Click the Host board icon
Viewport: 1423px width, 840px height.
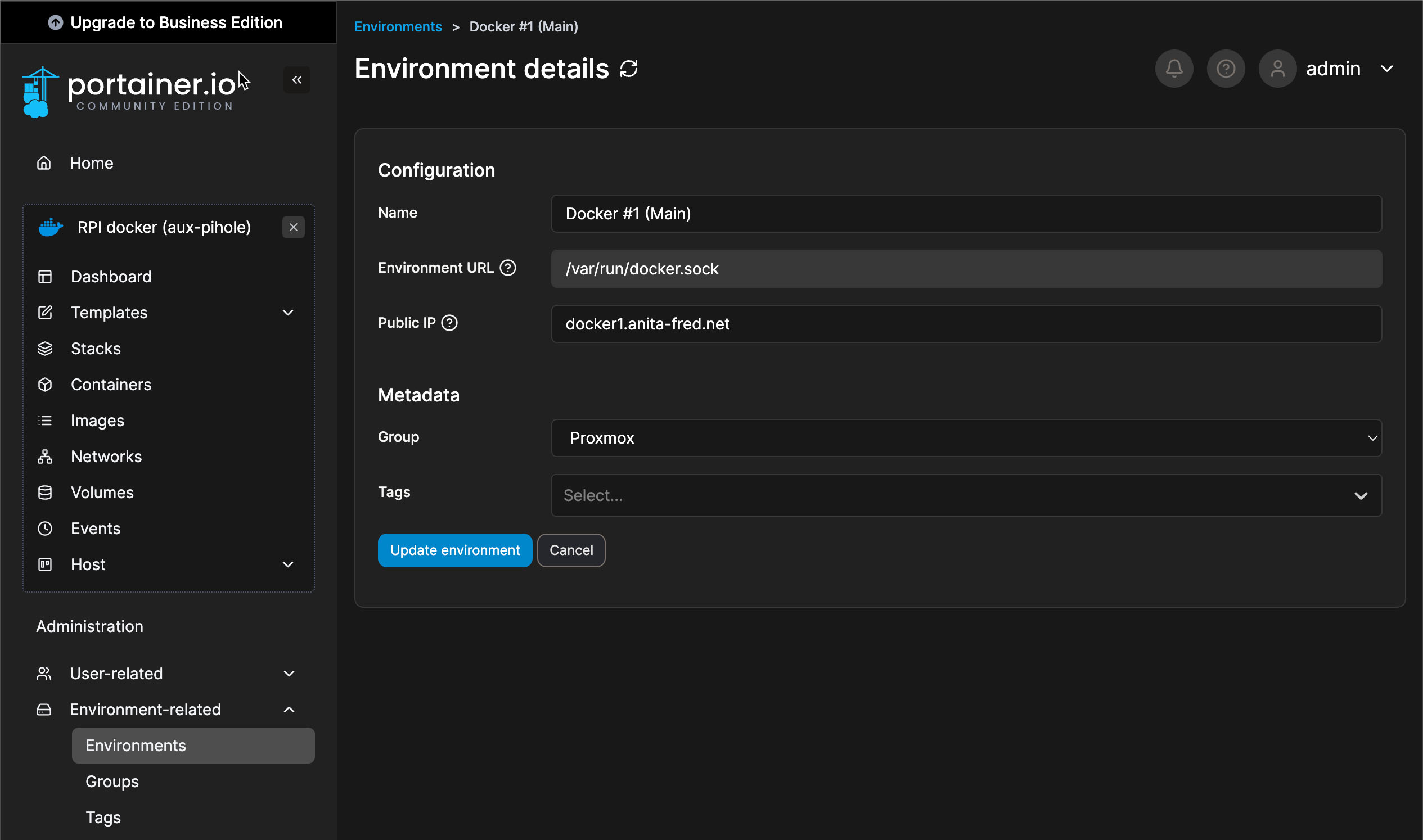45,564
